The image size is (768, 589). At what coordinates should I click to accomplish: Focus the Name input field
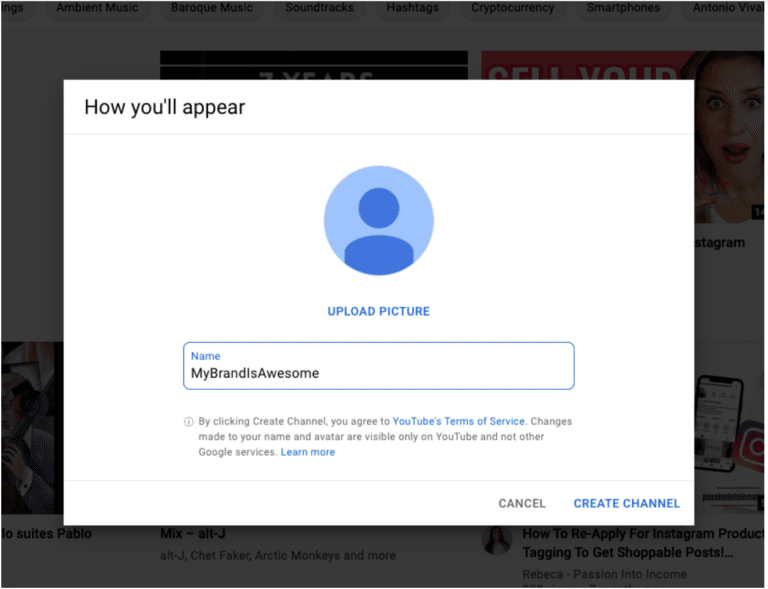coord(378,373)
